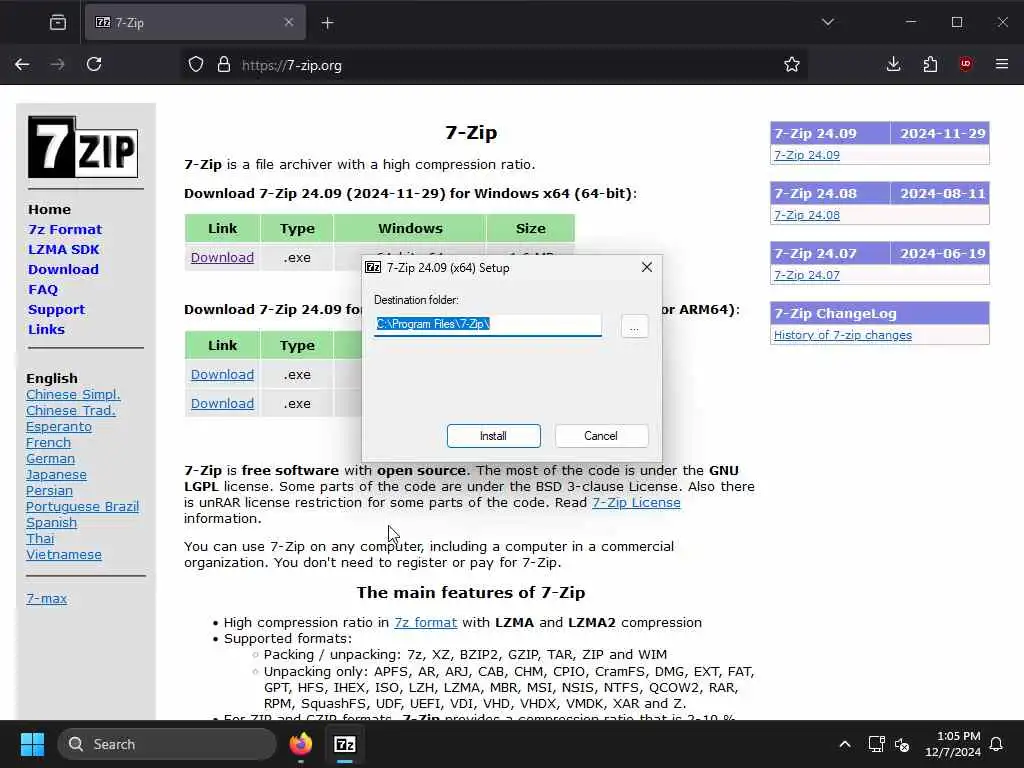Click the site padlock security icon
The width and height of the screenshot is (1024, 768).
tap(223, 65)
